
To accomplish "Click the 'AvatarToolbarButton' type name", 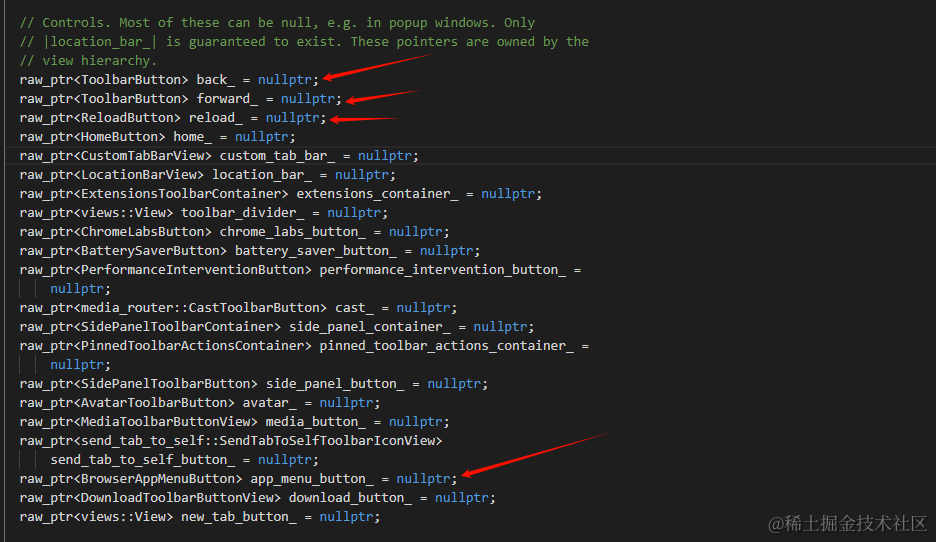I will point(154,403).
